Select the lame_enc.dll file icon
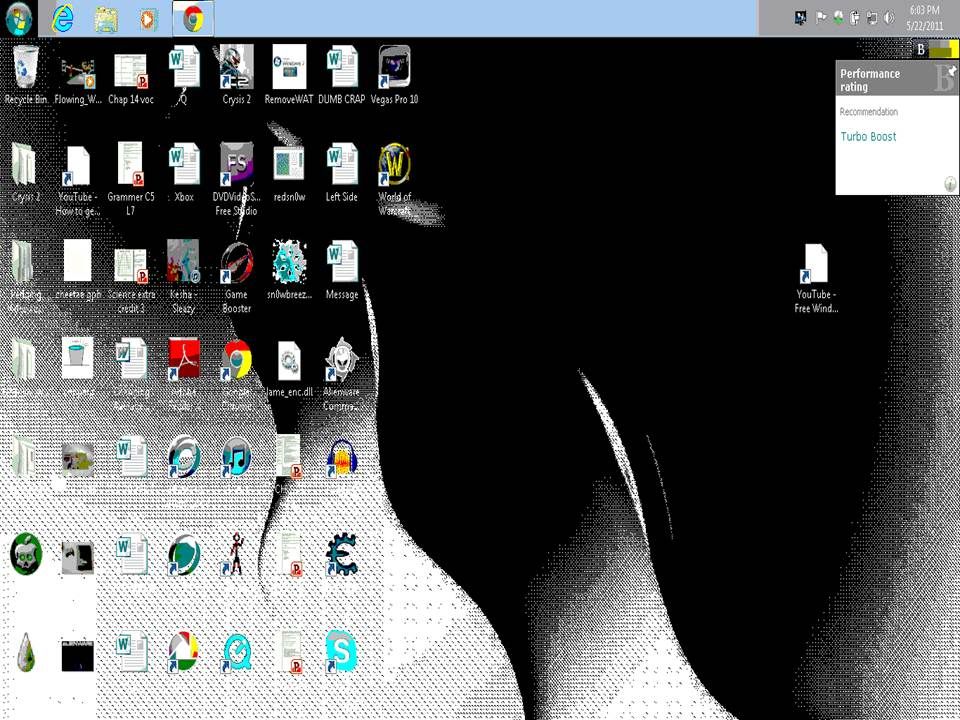Image resolution: width=960 pixels, height=720 pixels. (x=289, y=360)
